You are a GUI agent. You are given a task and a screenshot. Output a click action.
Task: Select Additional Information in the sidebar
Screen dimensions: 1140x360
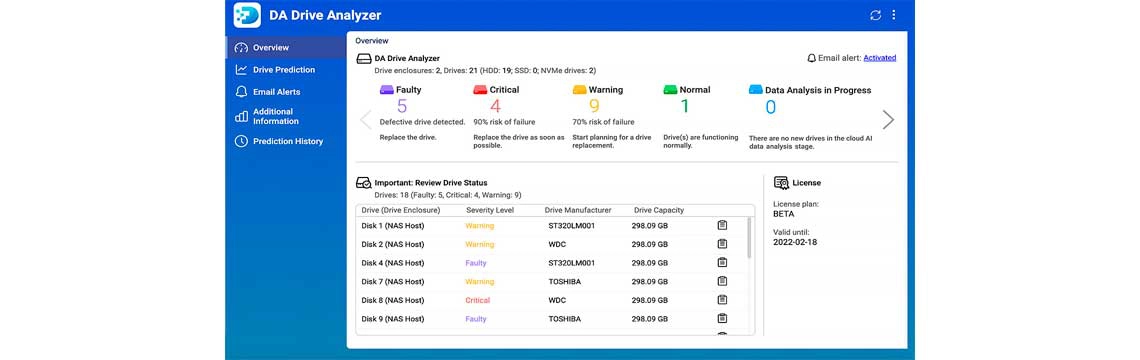pos(276,116)
